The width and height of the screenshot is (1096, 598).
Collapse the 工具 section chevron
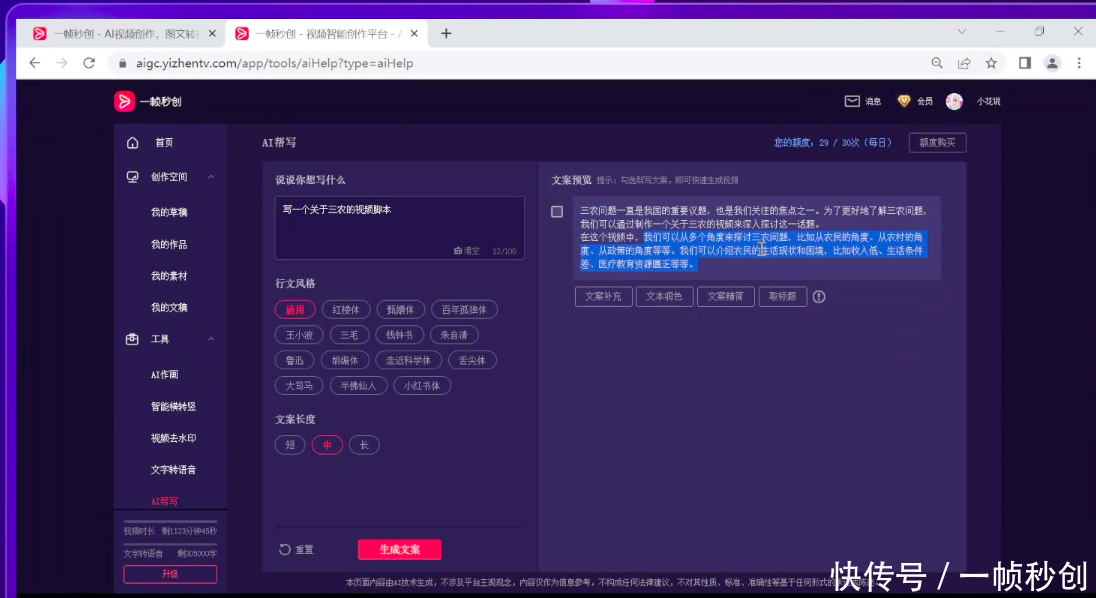click(x=211, y=339)
